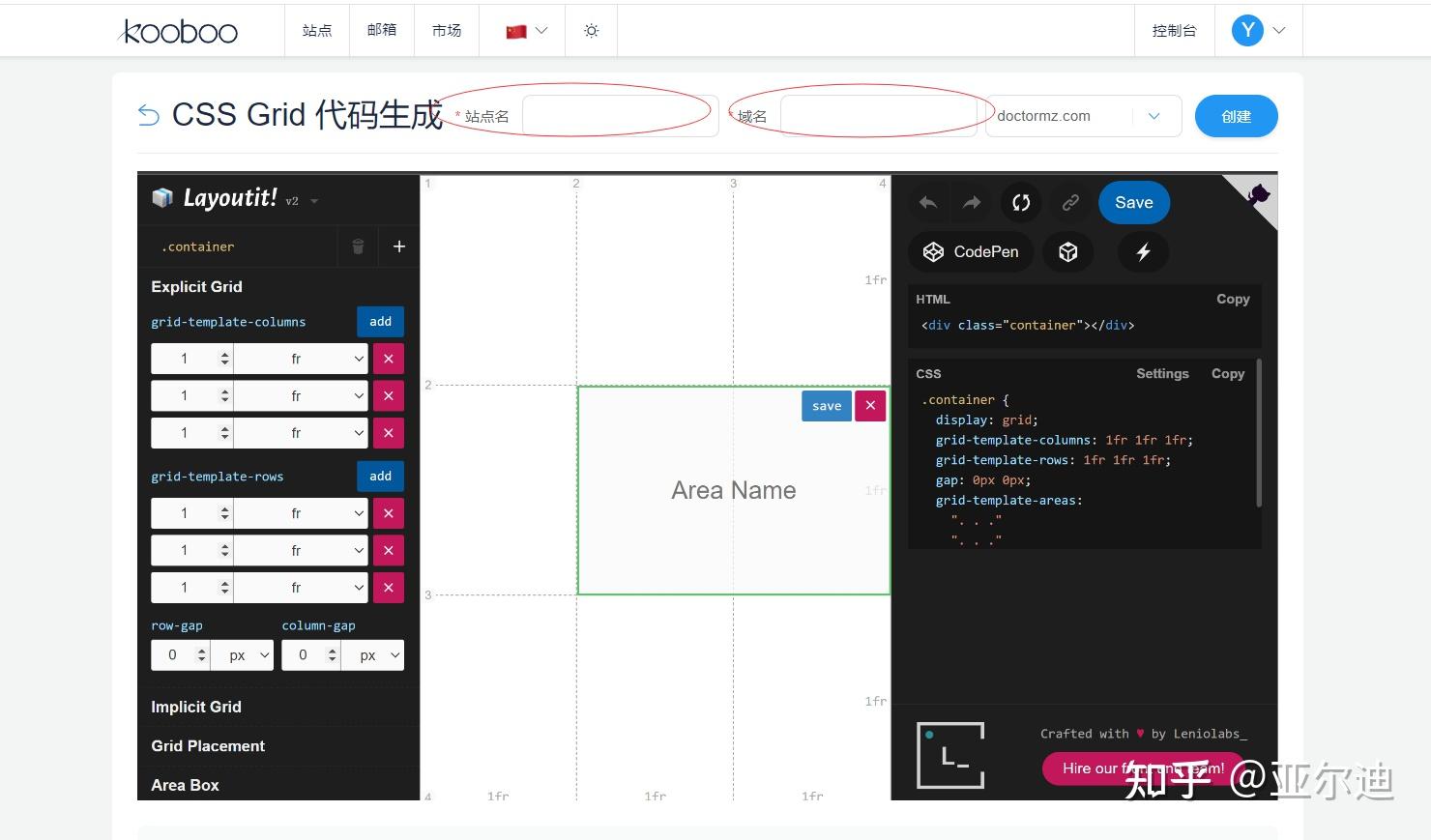Open the 站点 menu item
This screenshot has width=1431, height=840.
coord(317,31)
